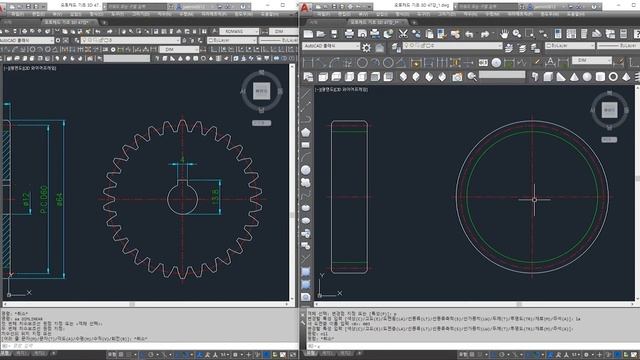Select the drawing file tab in right window

coord(378,22)
